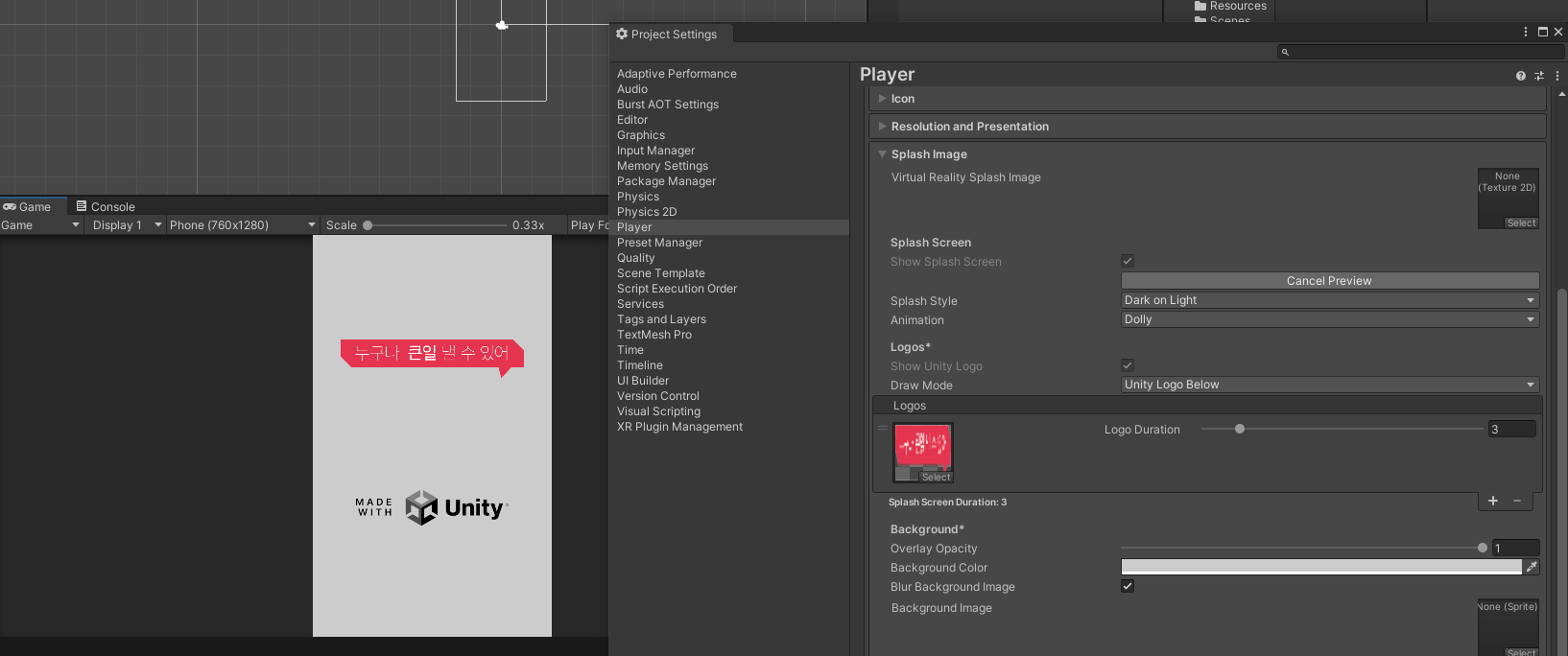Screen dimensions: 1568x656
Task: Open Audio settings category
Action: [x=632, y=89]
